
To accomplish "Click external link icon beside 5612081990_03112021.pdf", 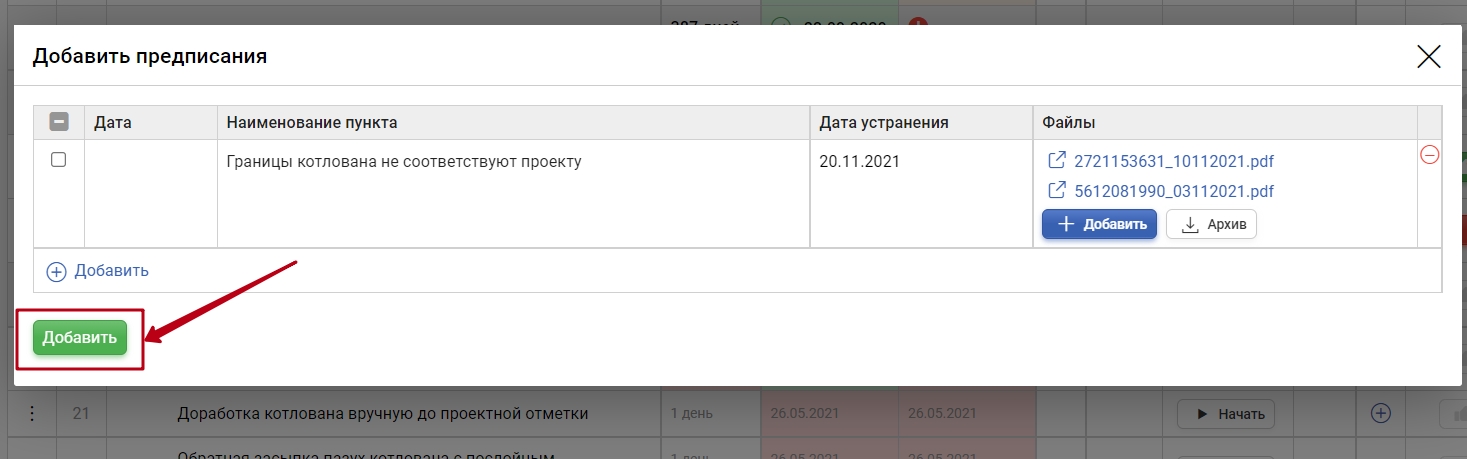I will (x=1056, y=191).
